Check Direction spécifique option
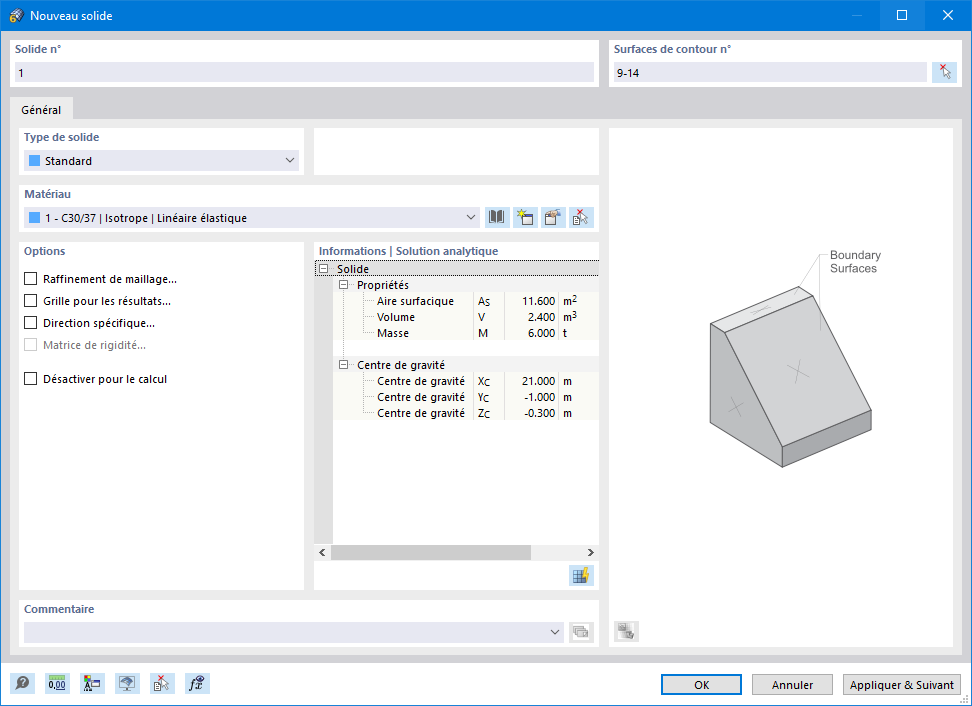 click(30, 323)
